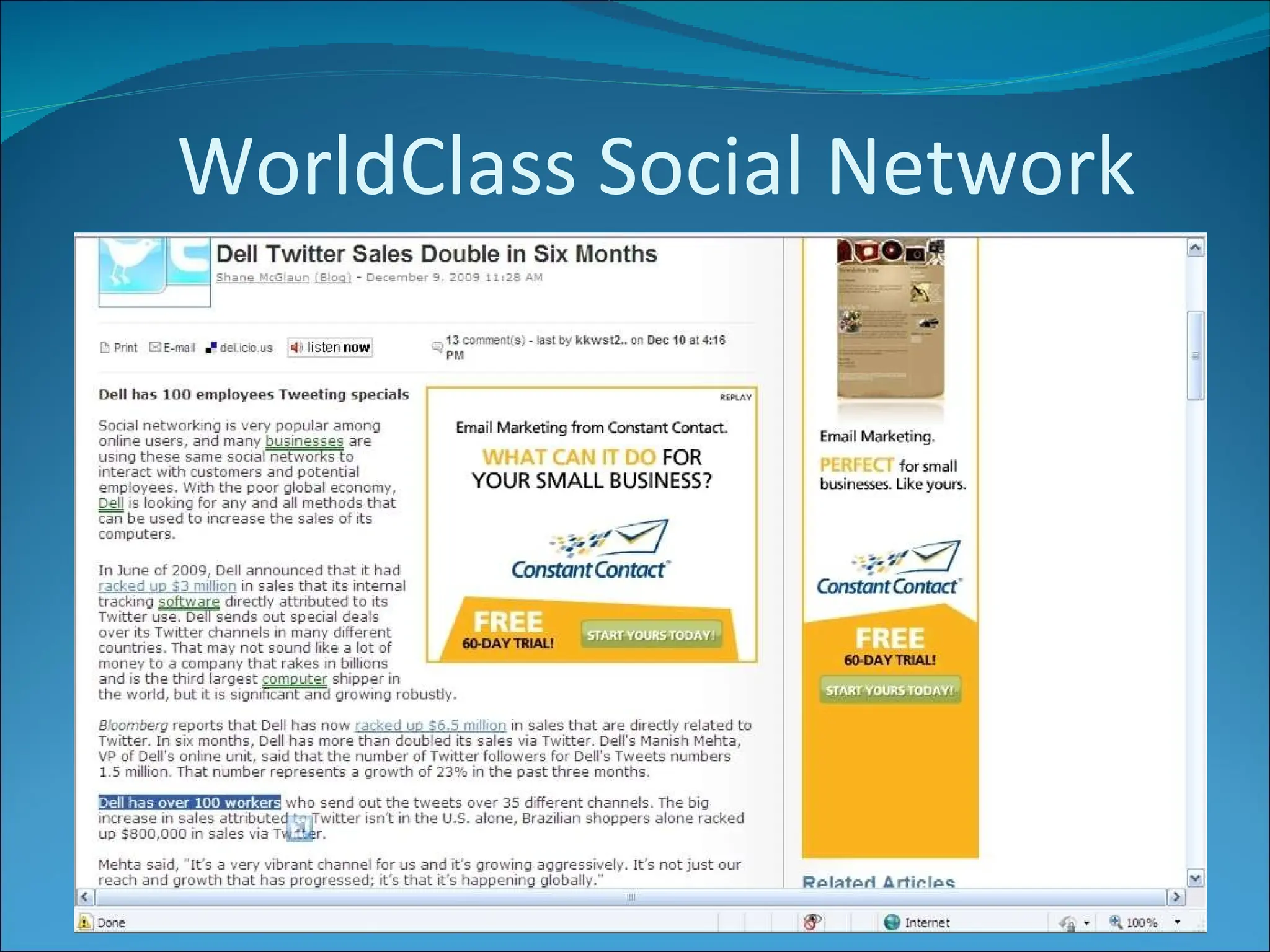Open the dropdown arrow beside protected mode icon
This screenshot has height=952, width=1270.
point(1086,923)
